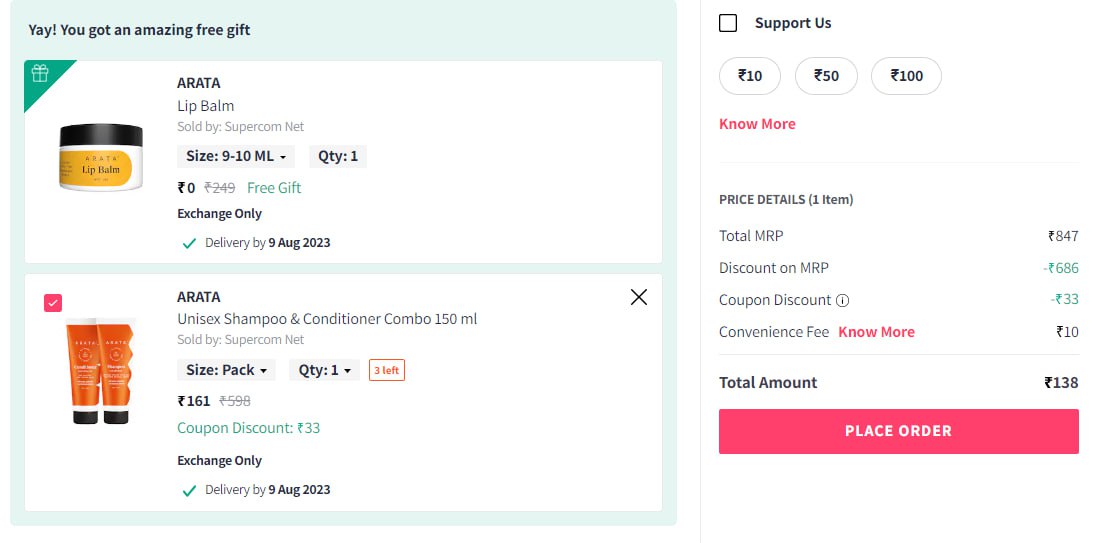Open the Lip Balm product thumbnail
Viewport: 1115px width, 543px height.
coord(101,158)
